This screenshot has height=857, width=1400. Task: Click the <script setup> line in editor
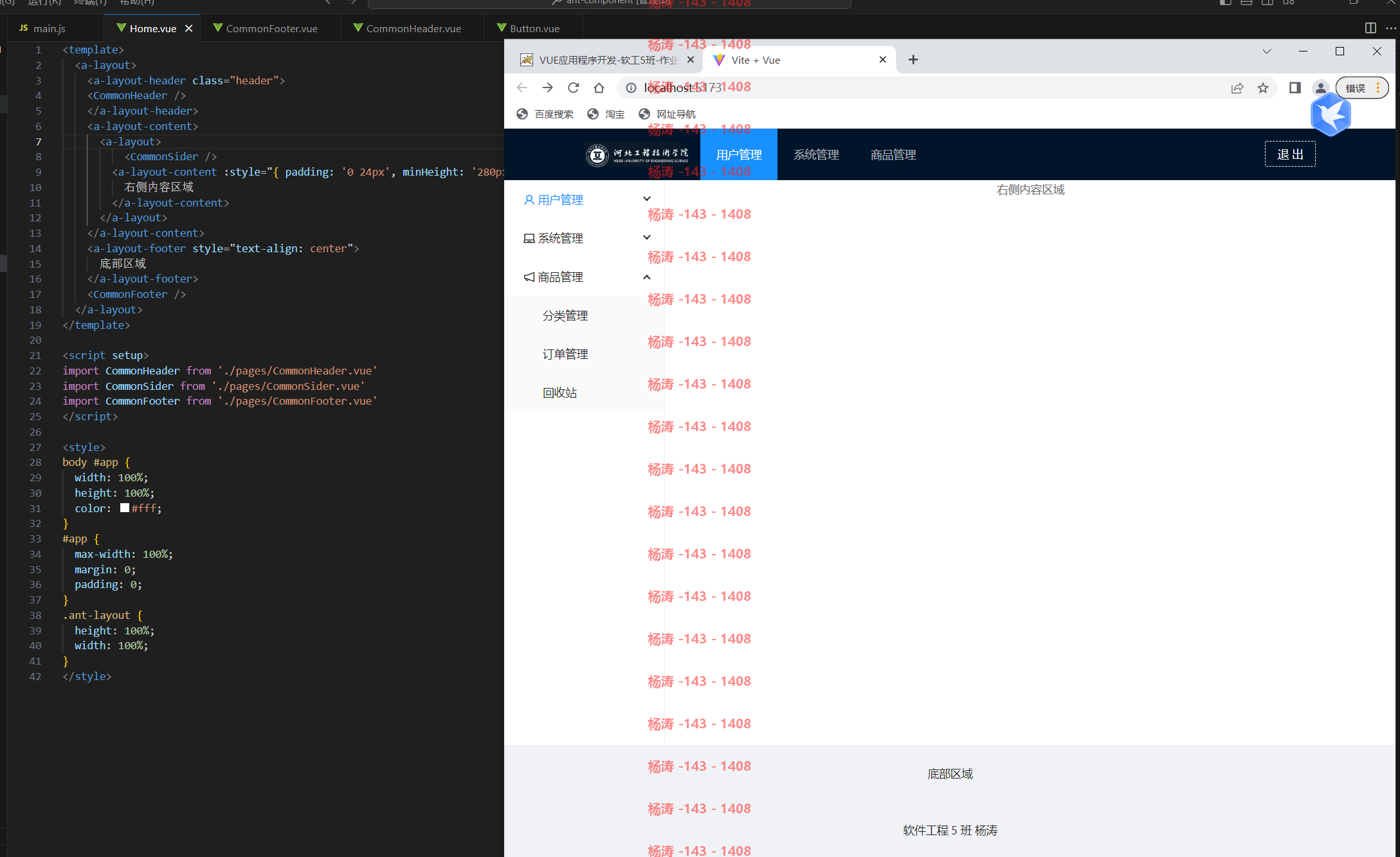click(105, 355)
